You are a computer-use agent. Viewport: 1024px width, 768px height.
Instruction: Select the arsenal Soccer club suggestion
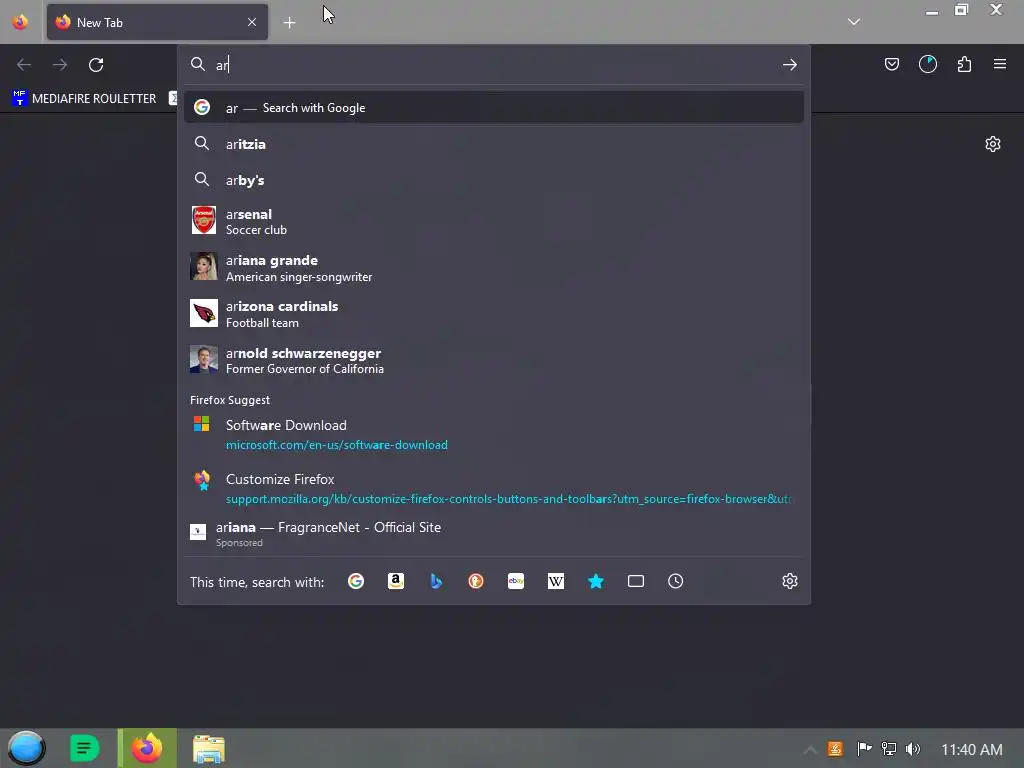[494, 221]
